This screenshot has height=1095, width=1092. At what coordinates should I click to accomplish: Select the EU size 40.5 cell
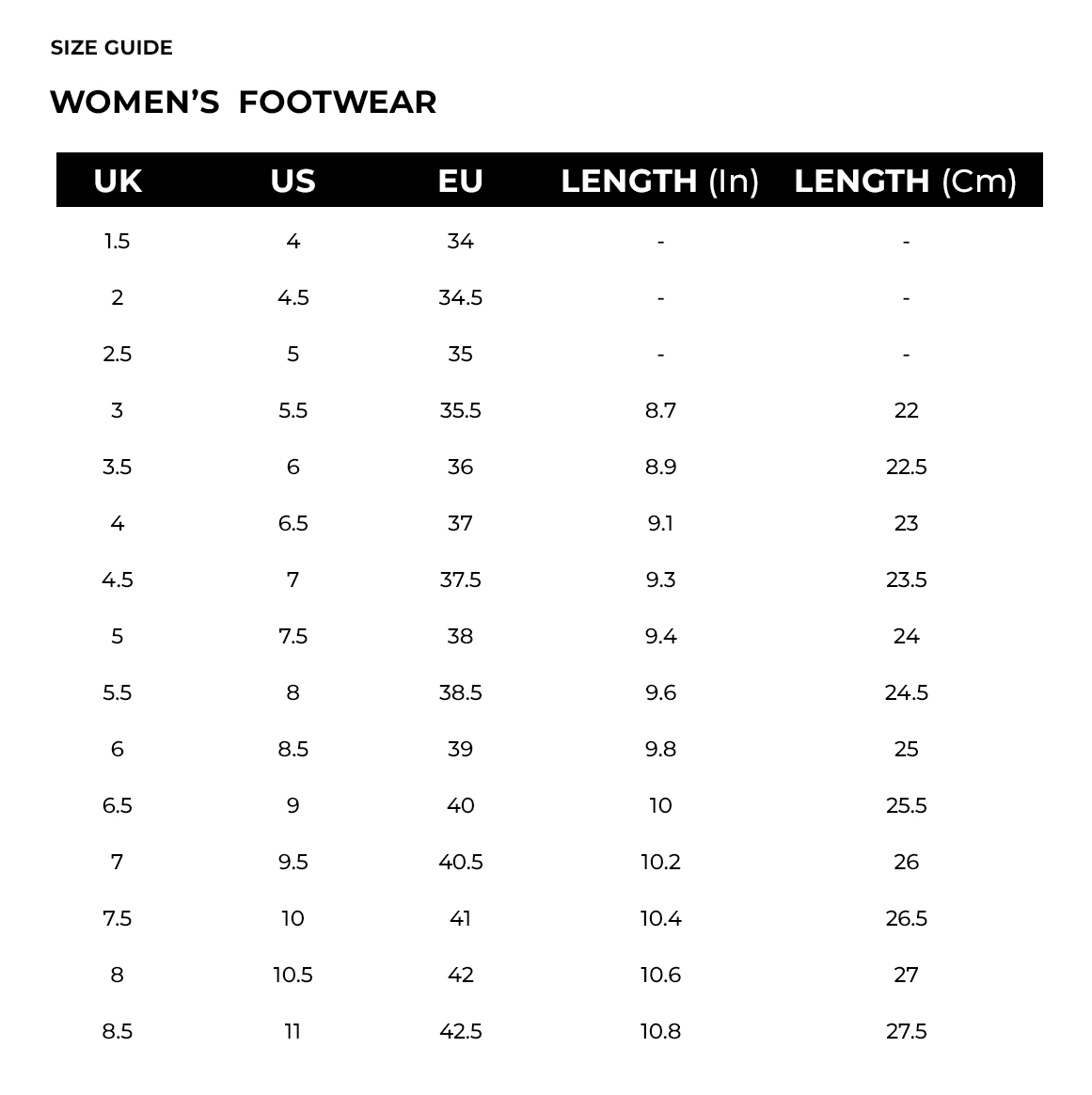(x=460, y=863)
